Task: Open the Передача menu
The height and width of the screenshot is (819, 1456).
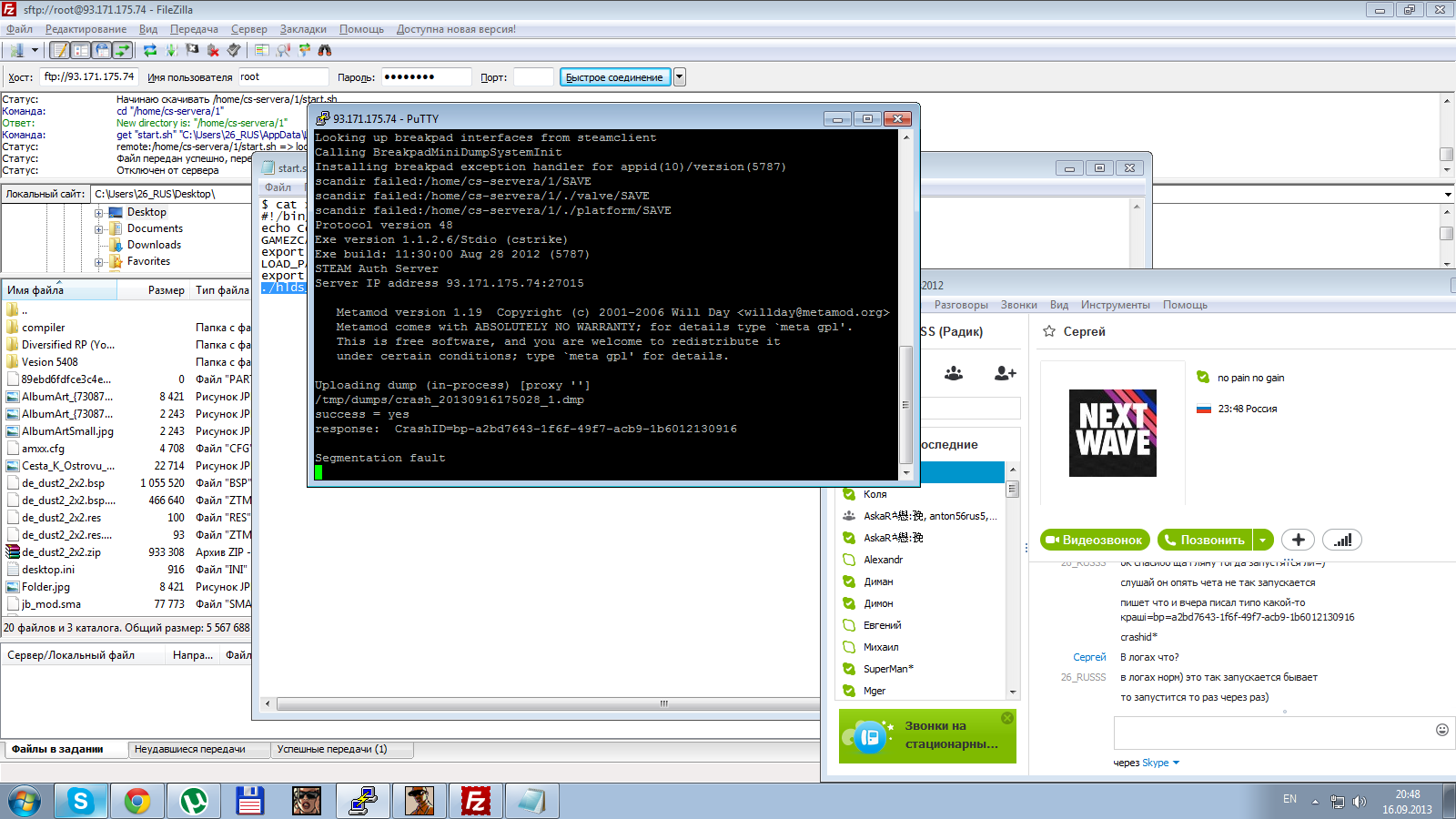Action: pyautogui.click(x=194, y=29)
